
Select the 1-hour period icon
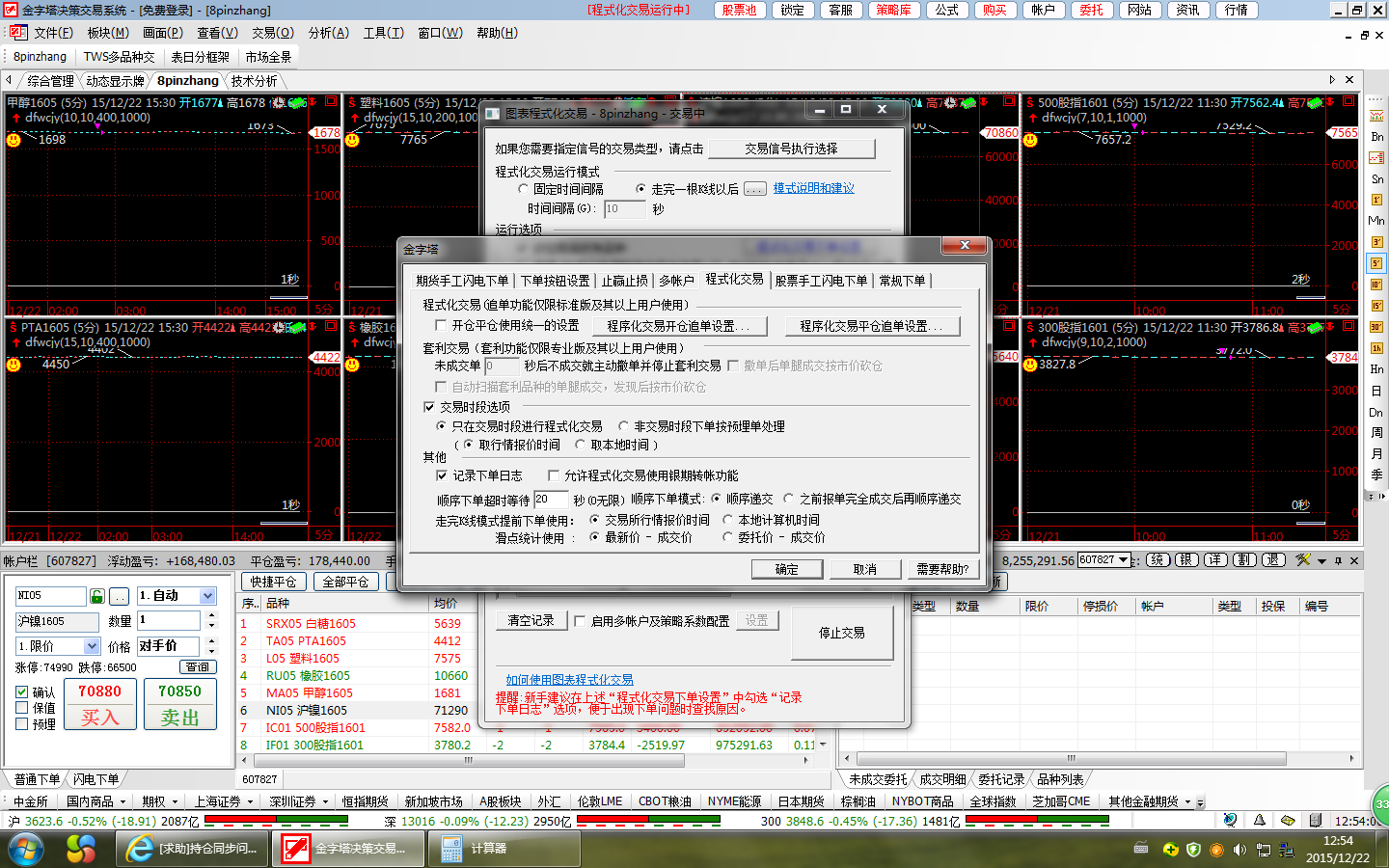click(x=1376, y=348)
